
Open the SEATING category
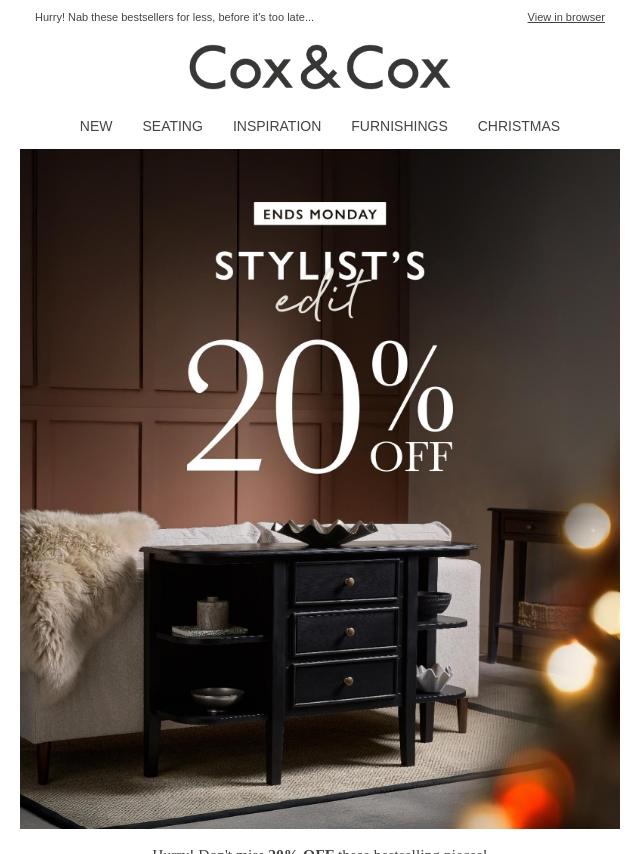tap(172, 126)
